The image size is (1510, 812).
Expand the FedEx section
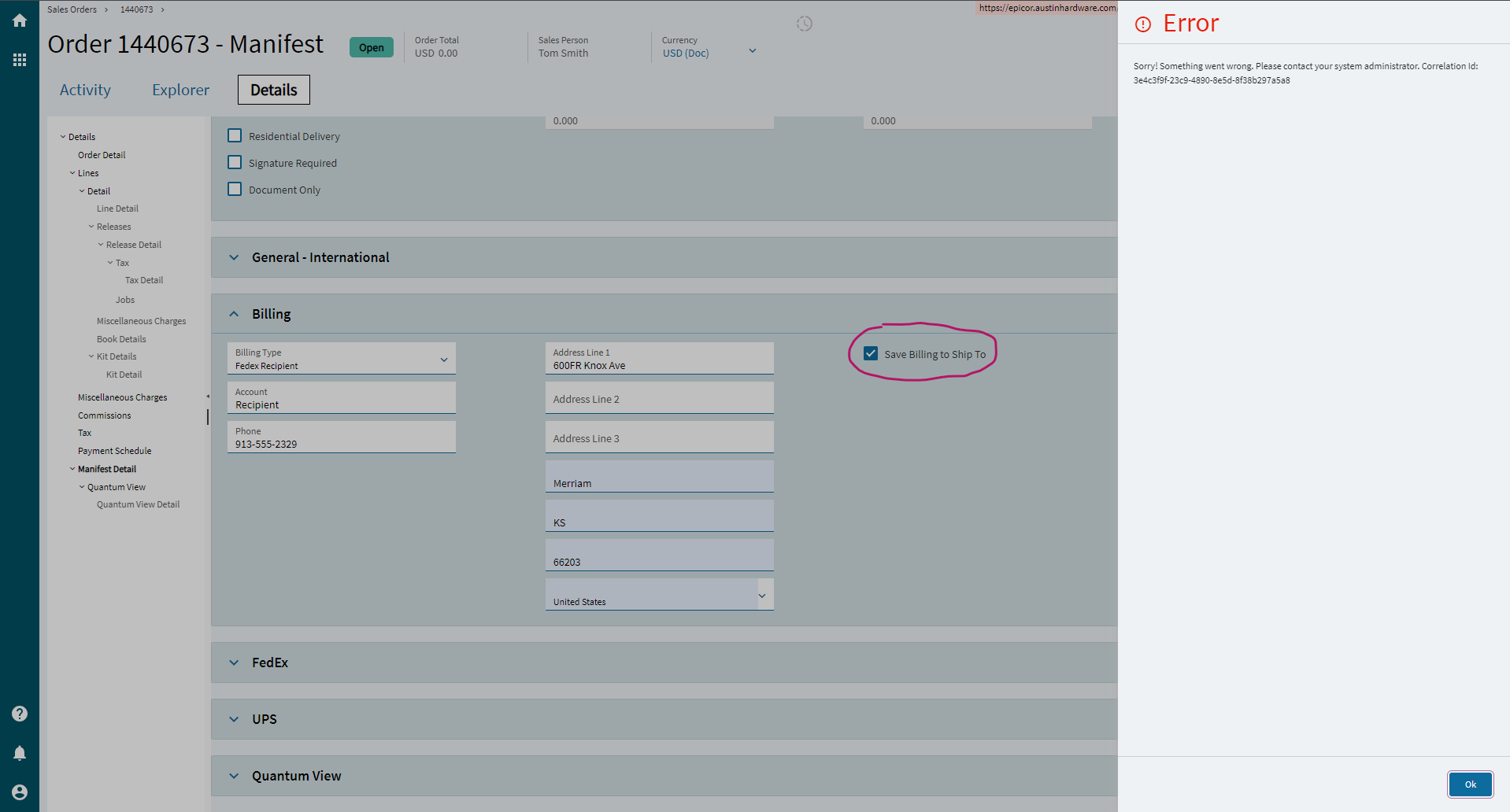pyautogui.click(x=234, y=662)
